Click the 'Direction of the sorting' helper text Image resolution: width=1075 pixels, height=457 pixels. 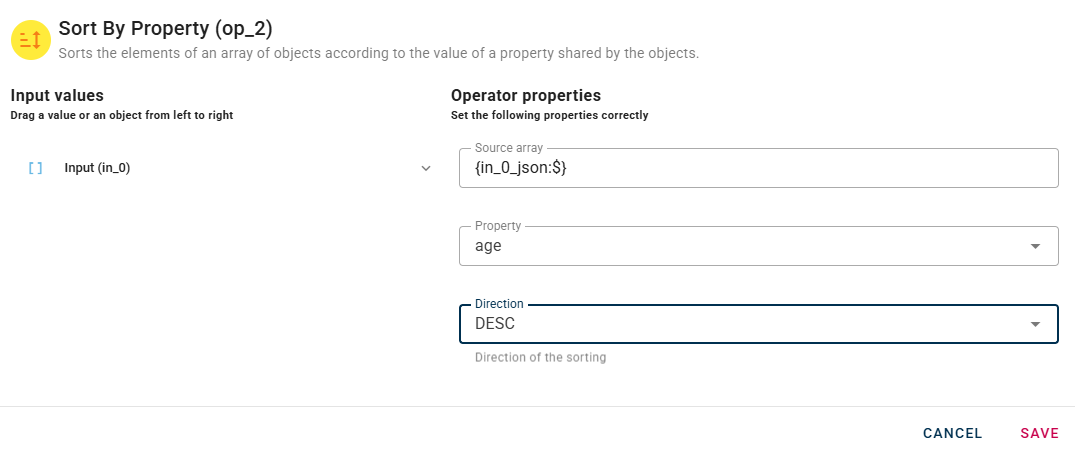tap(540, 357)
